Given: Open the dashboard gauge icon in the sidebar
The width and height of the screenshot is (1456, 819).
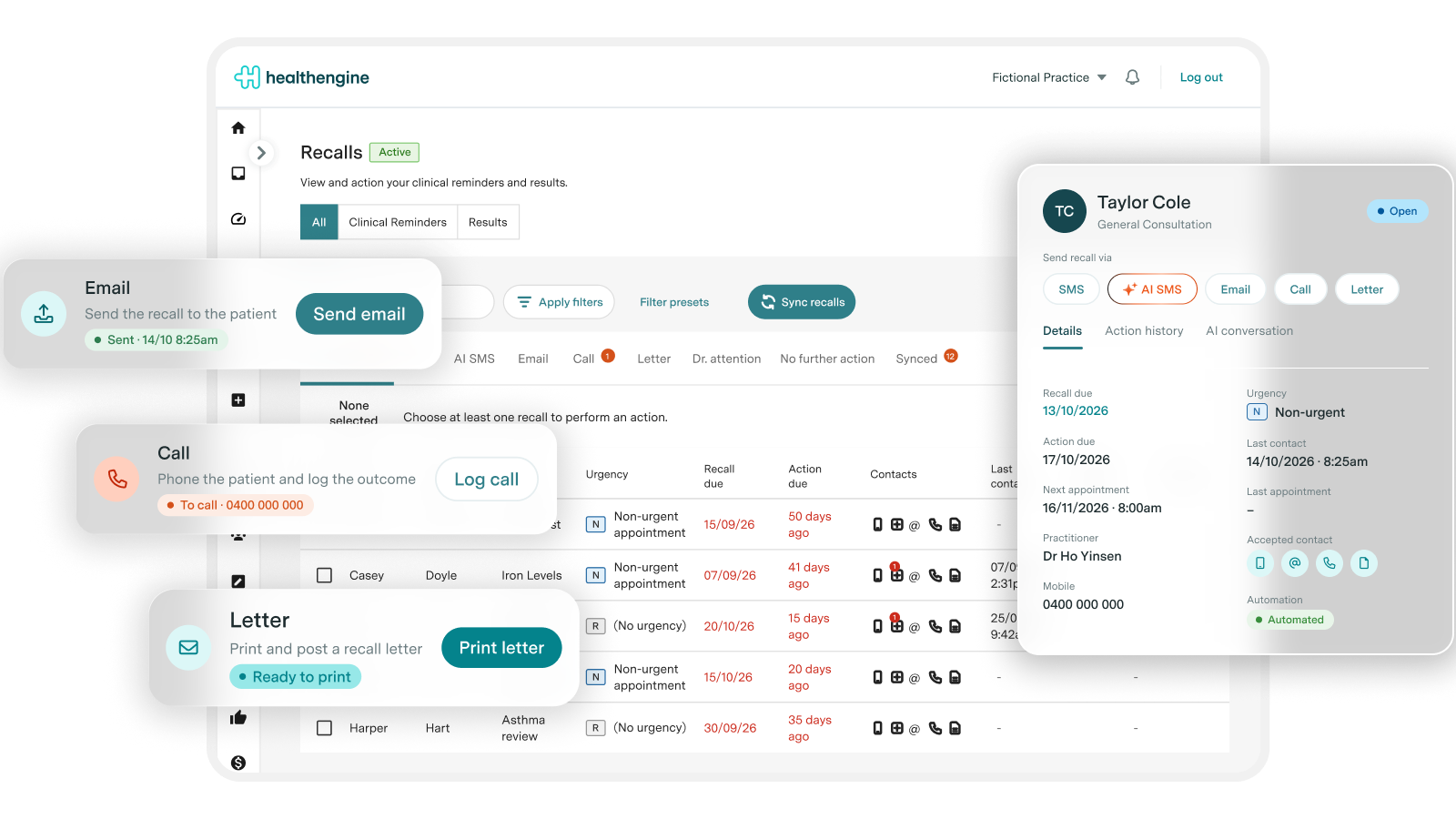Looking at the screenshot, I should pos(238,219).
